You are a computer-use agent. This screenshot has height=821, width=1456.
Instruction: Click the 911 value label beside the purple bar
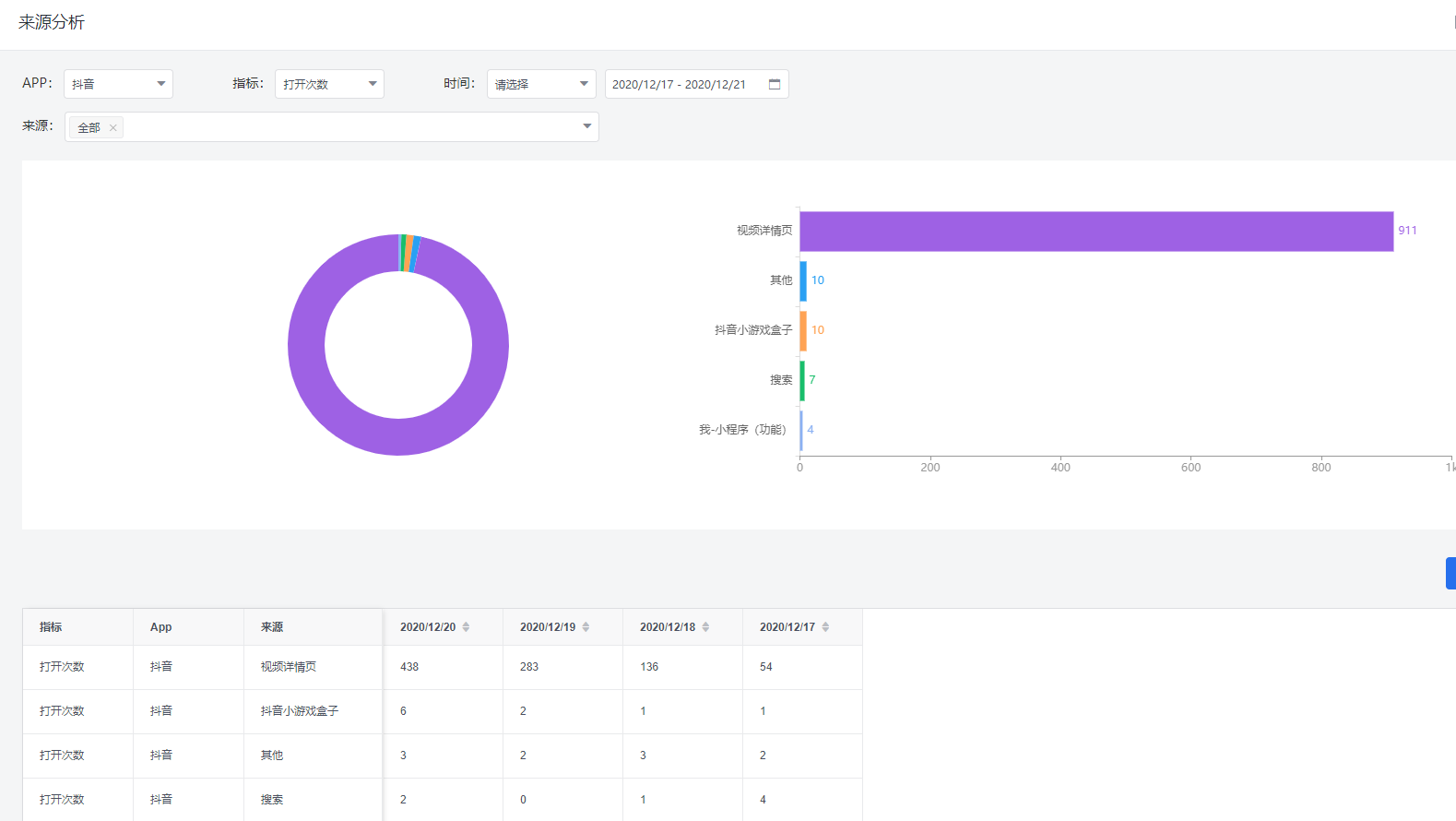1407,231
